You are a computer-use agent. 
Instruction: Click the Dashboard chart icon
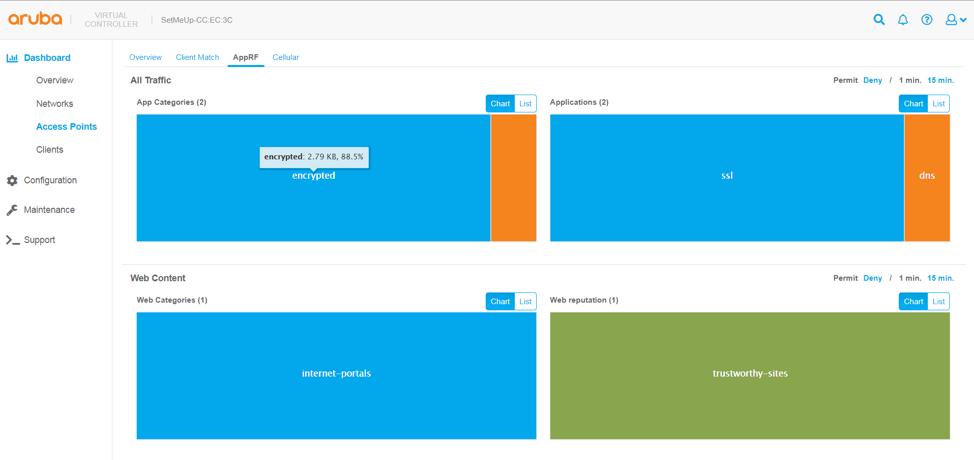tap(12, 58)
